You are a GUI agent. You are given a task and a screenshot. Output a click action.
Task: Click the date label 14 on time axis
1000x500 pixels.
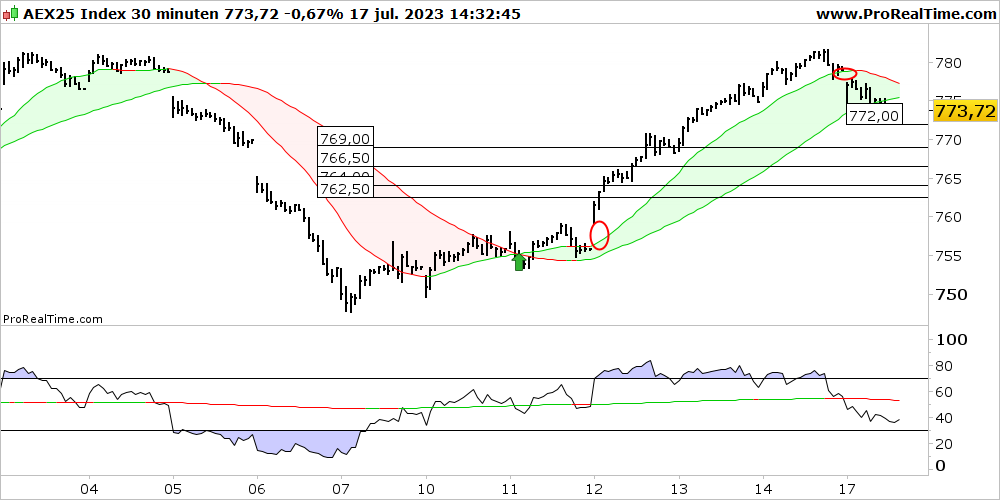763,488
